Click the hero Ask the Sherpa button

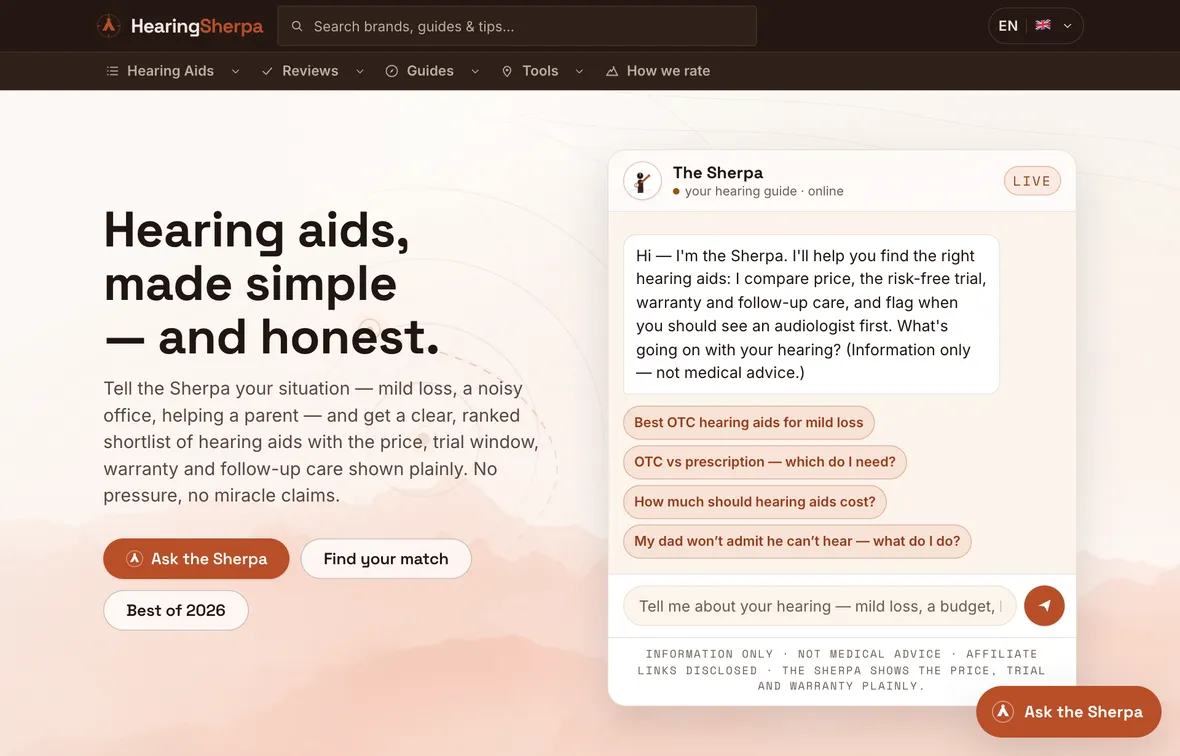click(x=196, y=559)
